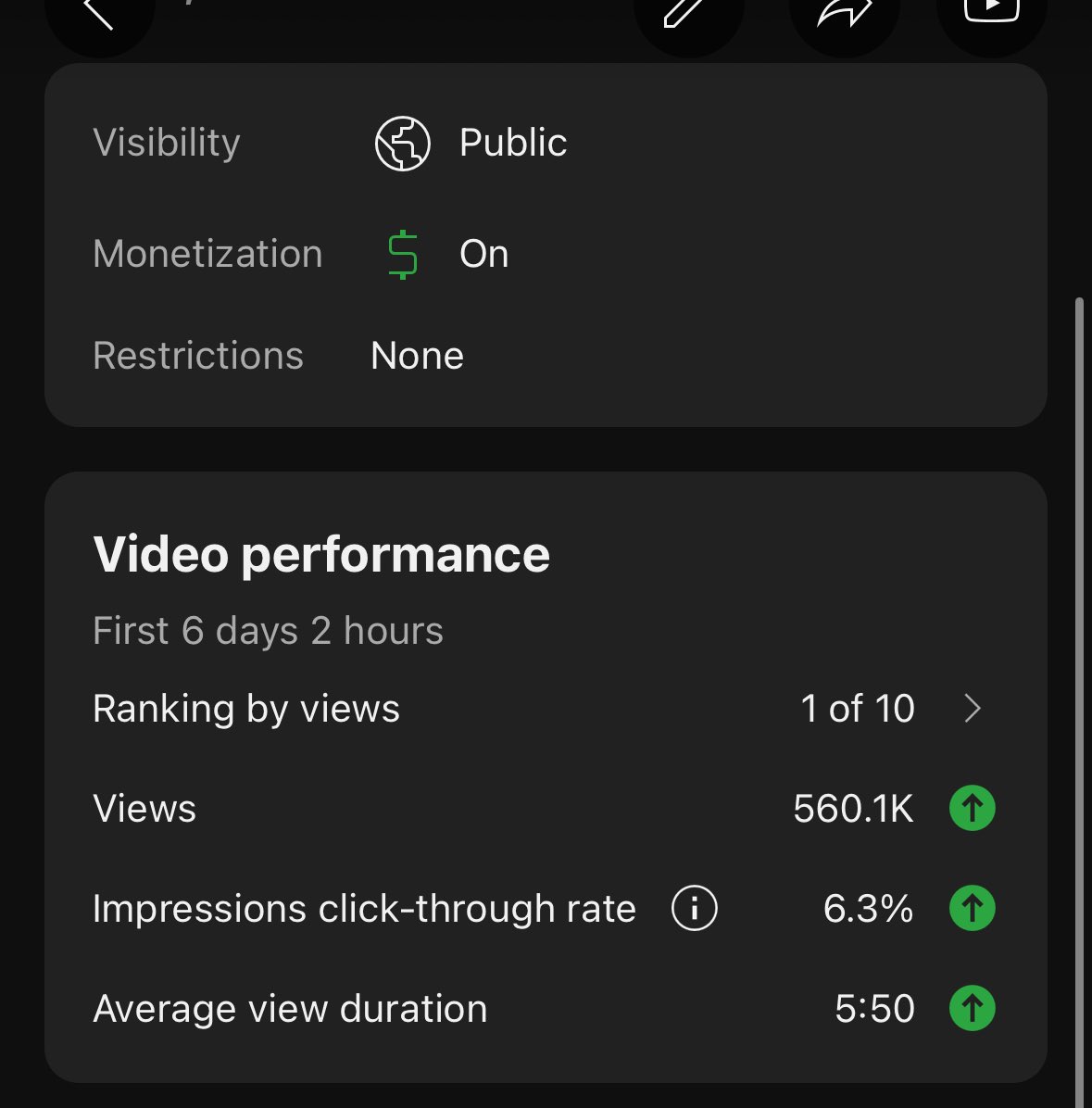This screenshot has width=1092, height=1108.
Task: Tap the Average view duration label
Action: click(x=290, y=1008)
